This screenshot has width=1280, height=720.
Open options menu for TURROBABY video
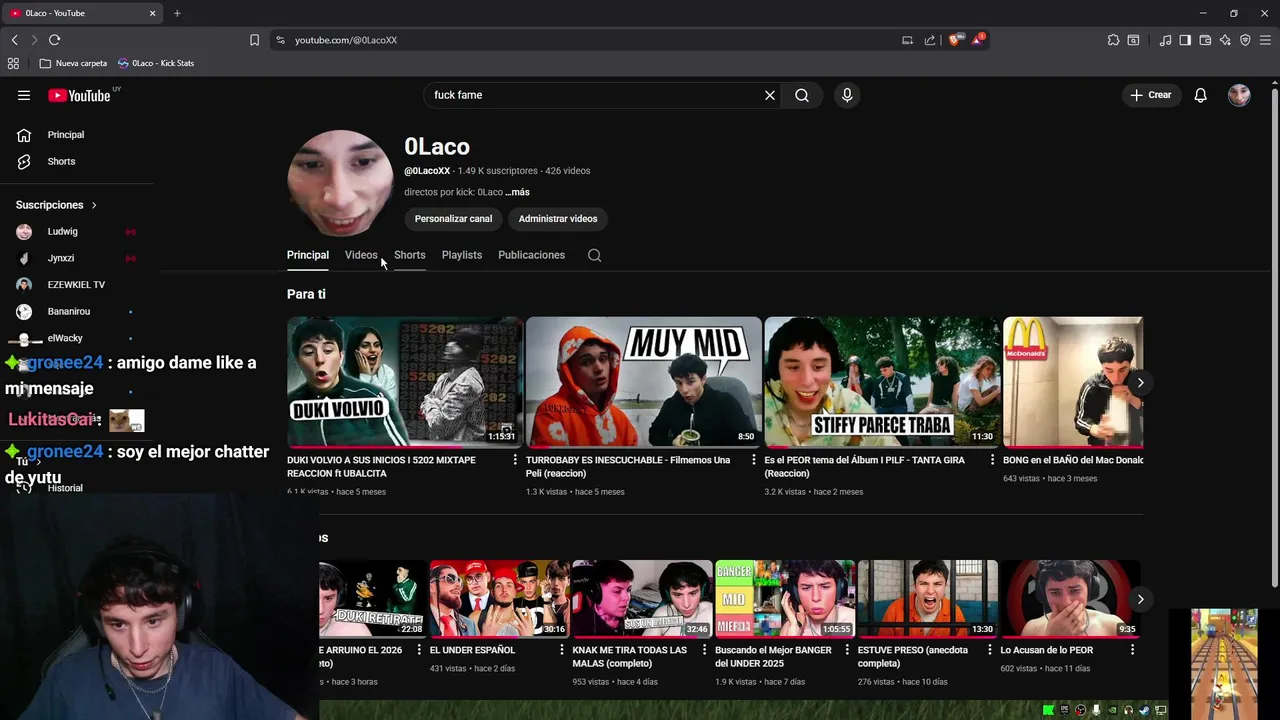(x=754, y=460)
